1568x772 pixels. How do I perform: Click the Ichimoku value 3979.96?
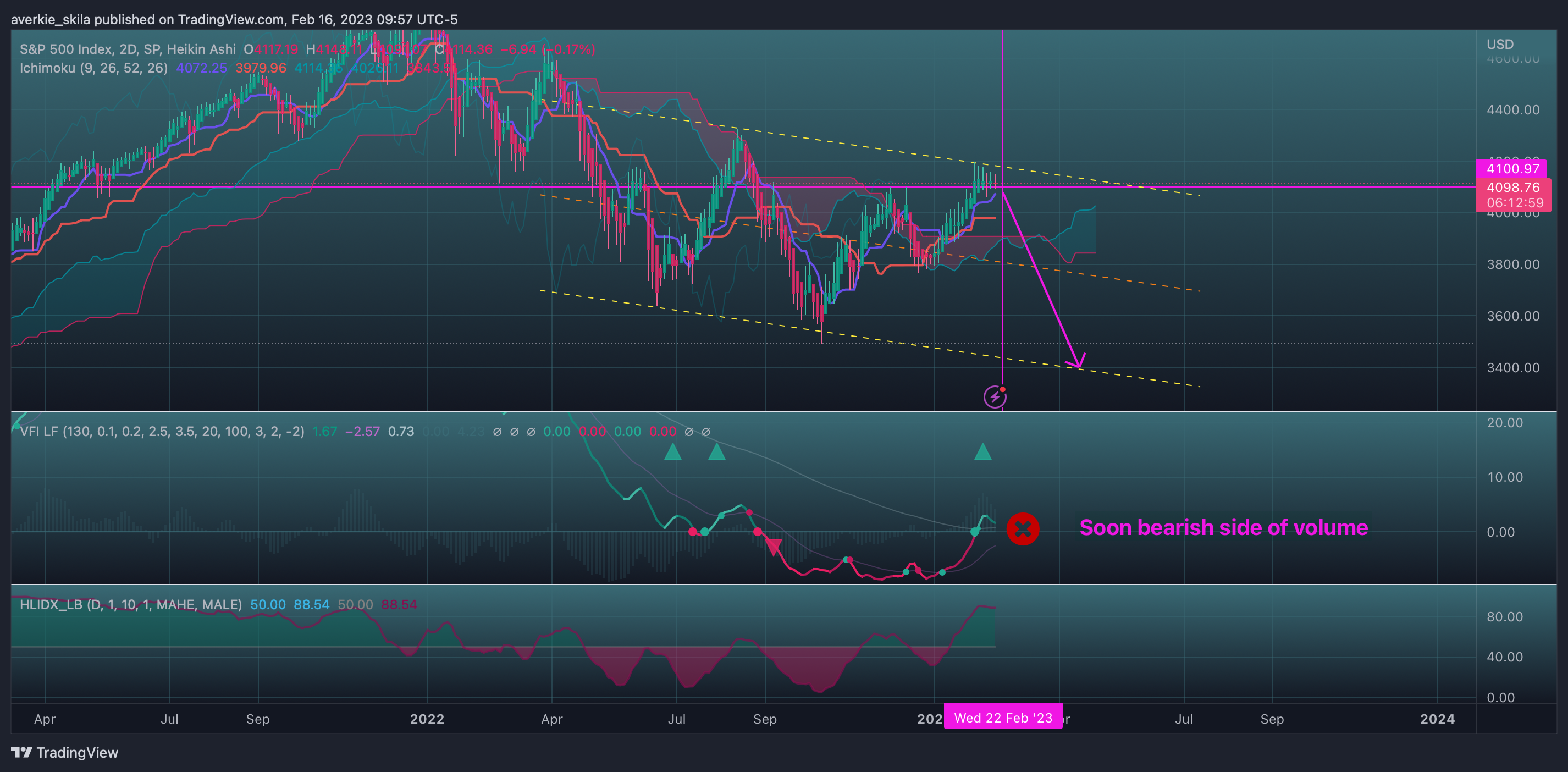(x=261, y=68)
